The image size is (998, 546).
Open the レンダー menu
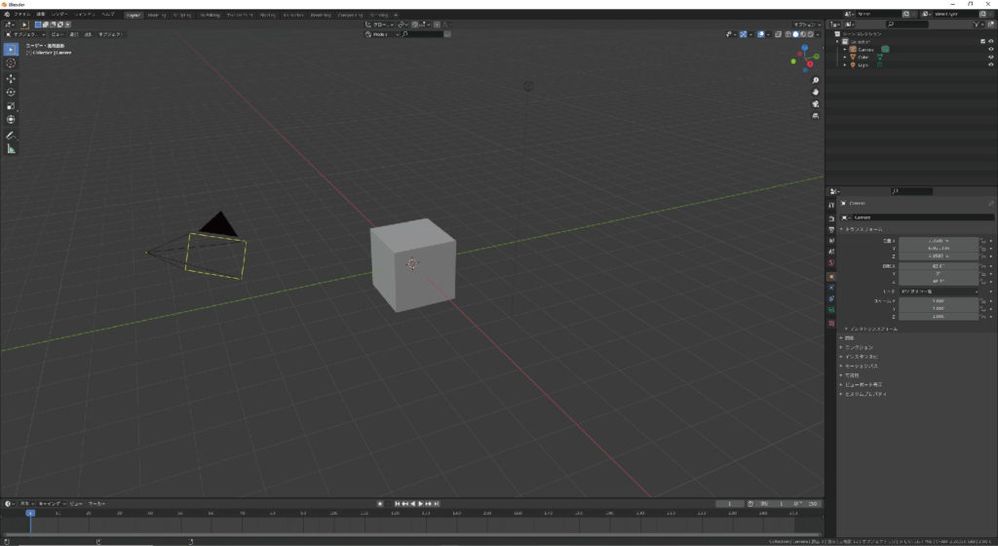coord(59,14)
